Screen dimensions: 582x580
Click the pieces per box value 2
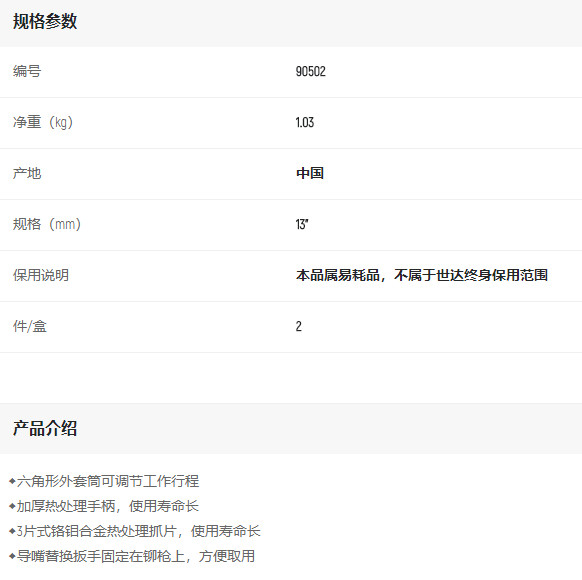298,326
